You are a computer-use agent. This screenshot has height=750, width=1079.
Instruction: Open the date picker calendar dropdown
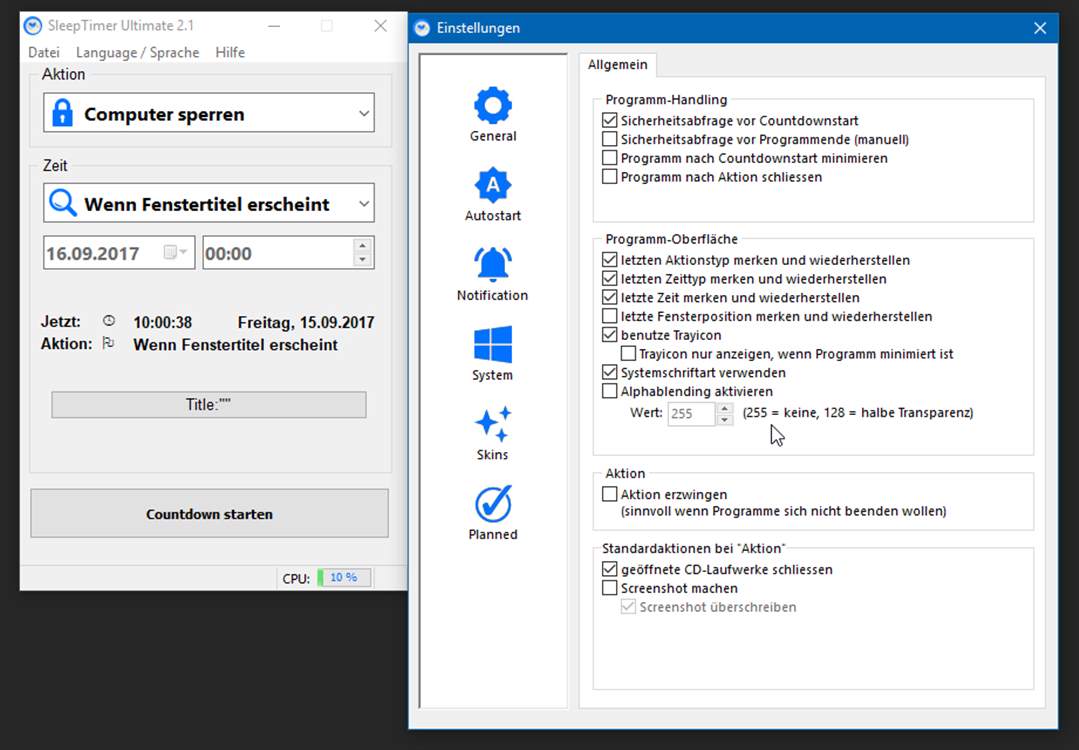tap(175, 253)
